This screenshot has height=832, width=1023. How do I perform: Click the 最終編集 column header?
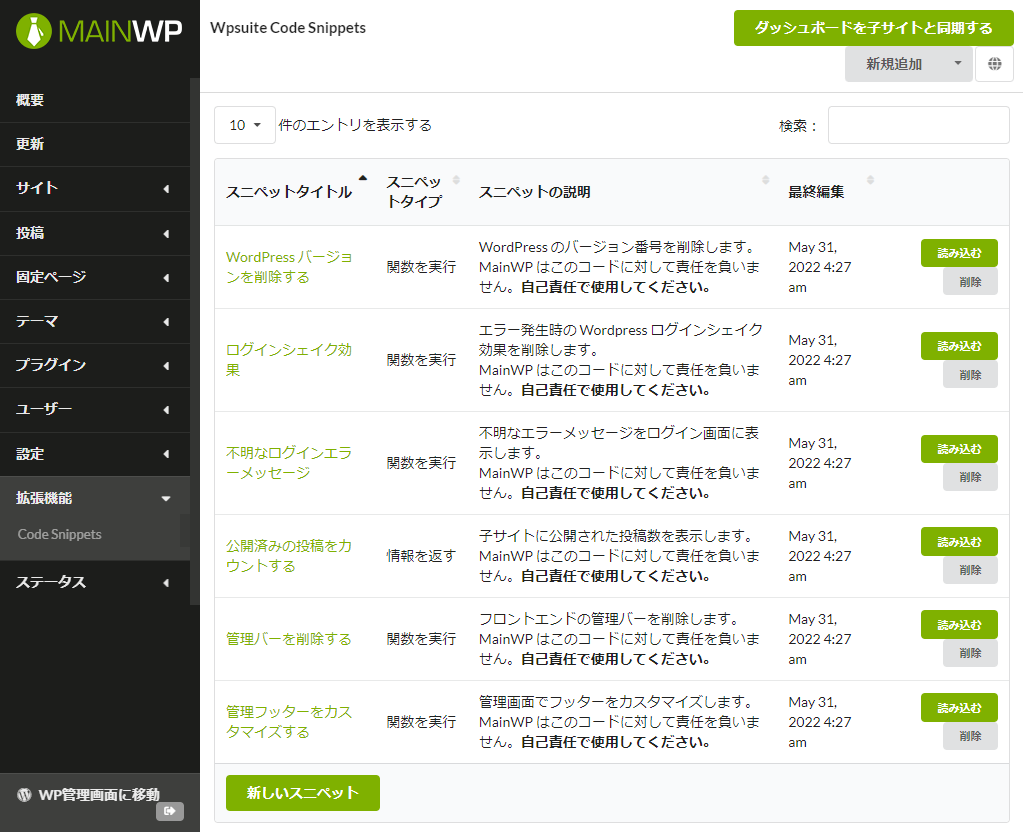tap(816, 192)
